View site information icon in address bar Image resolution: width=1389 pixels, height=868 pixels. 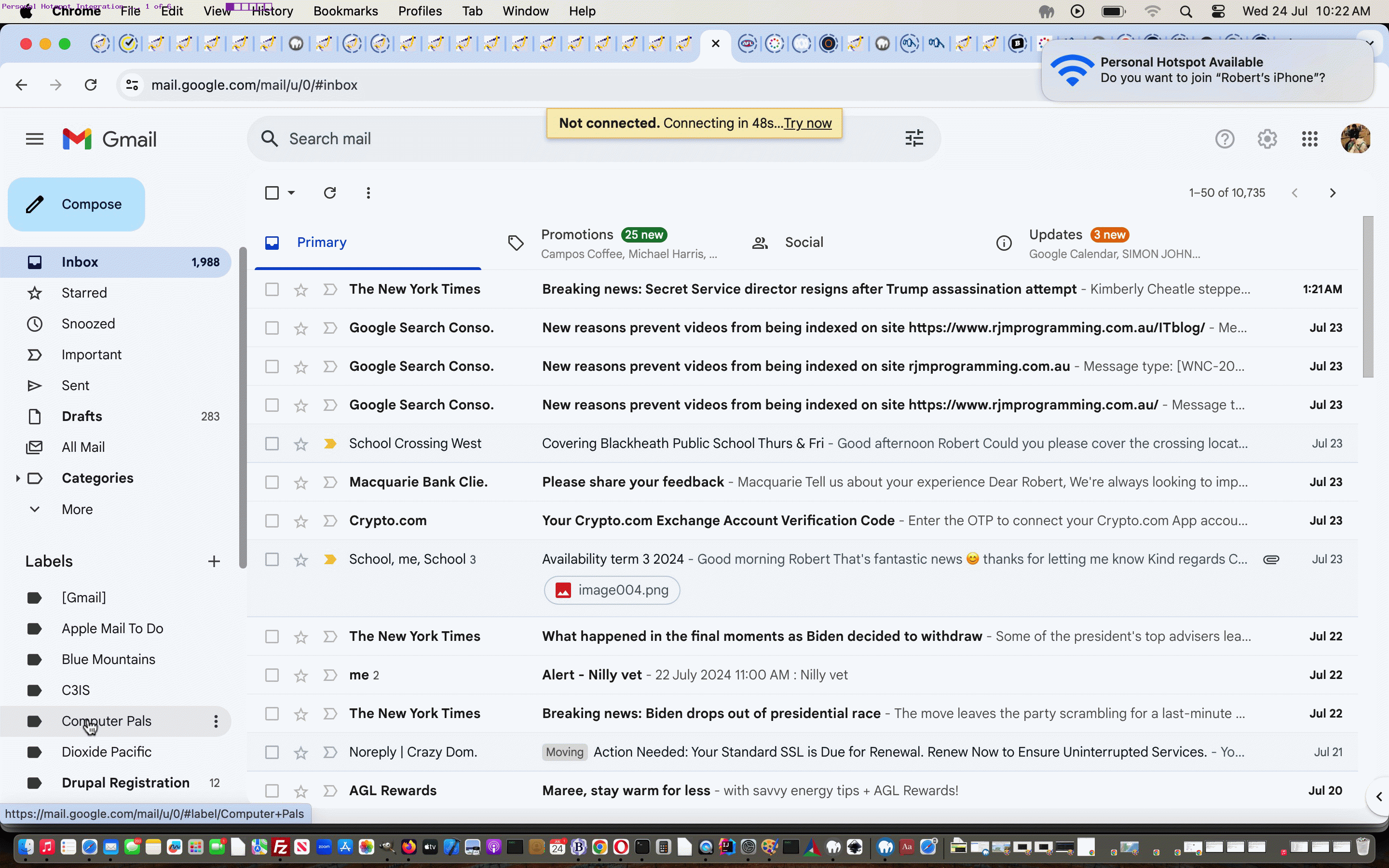[132, 85]
